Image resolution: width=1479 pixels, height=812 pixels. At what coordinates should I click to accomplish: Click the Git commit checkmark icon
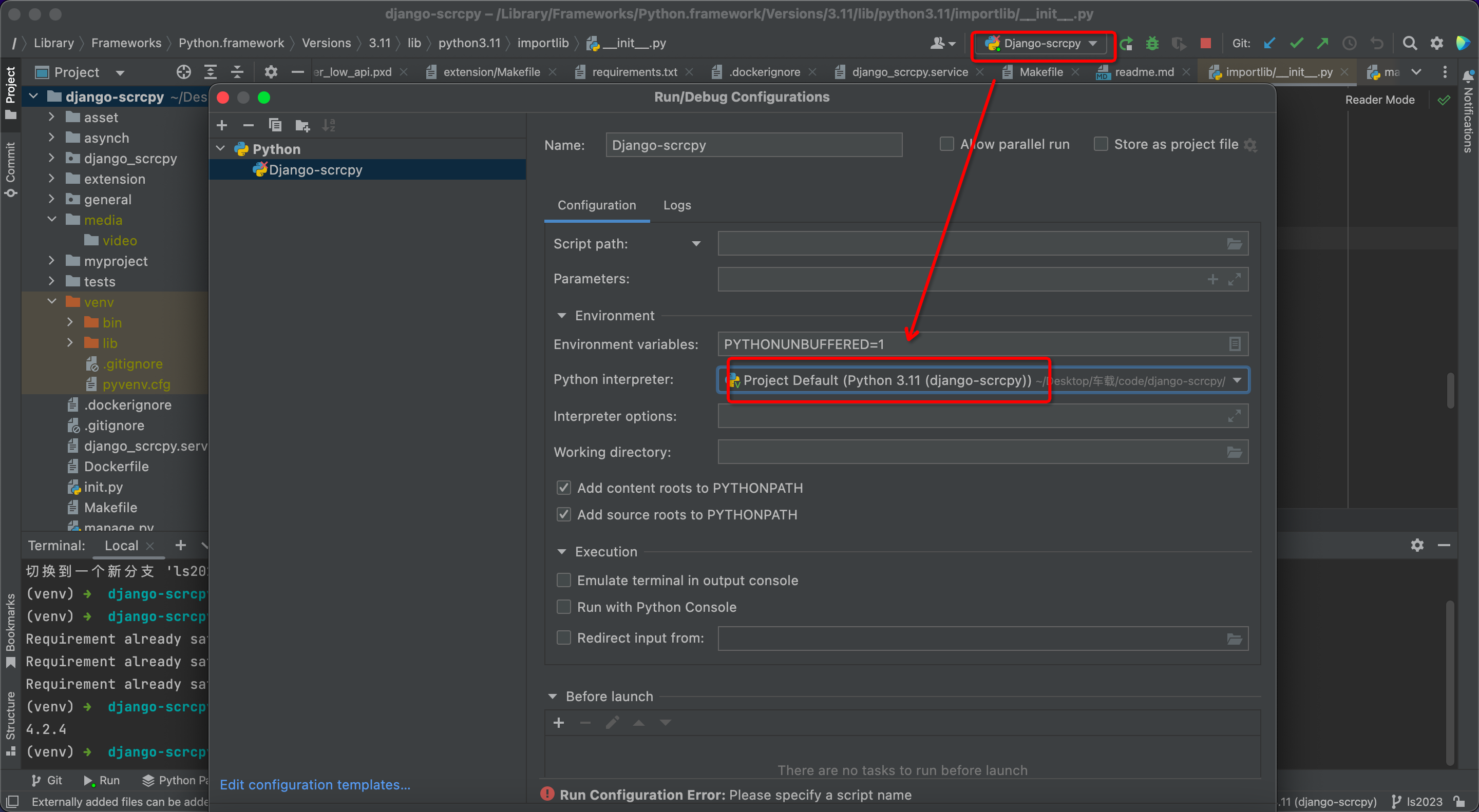(x=1296, y=44)
